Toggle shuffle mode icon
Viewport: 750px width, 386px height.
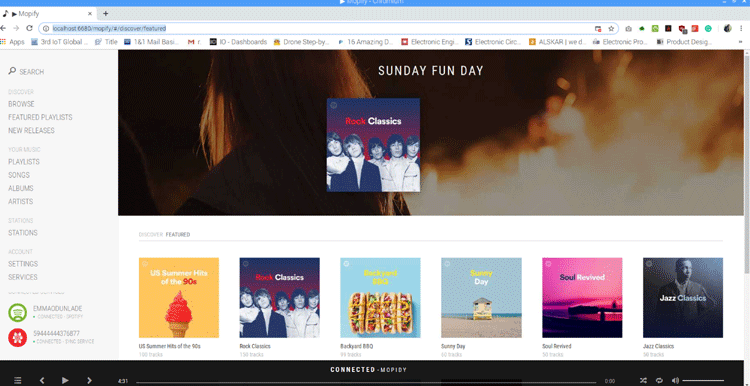[x=643, y=381]
